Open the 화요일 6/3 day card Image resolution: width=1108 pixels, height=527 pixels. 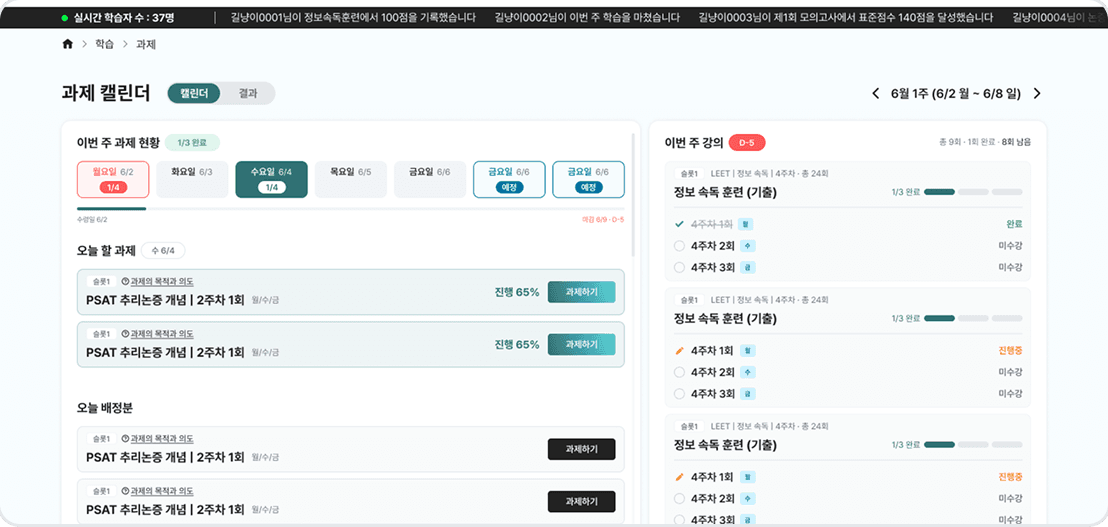click(x=192, y=179)
